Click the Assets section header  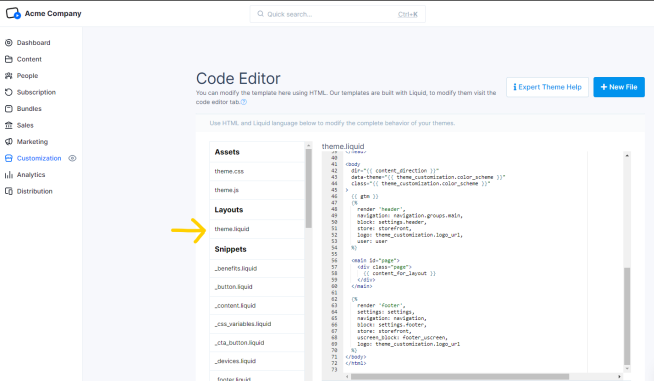227,152
